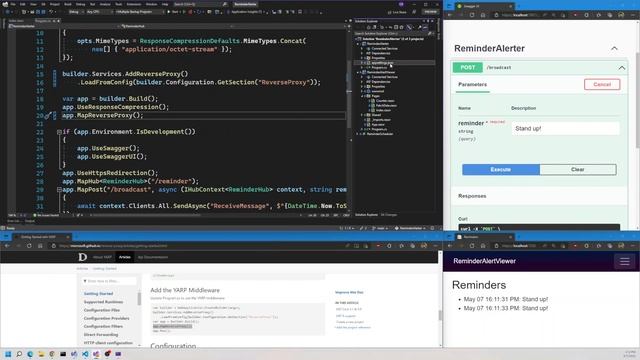
Task: Open the Edit menu in Visual Studio
Action: [22, 4]
